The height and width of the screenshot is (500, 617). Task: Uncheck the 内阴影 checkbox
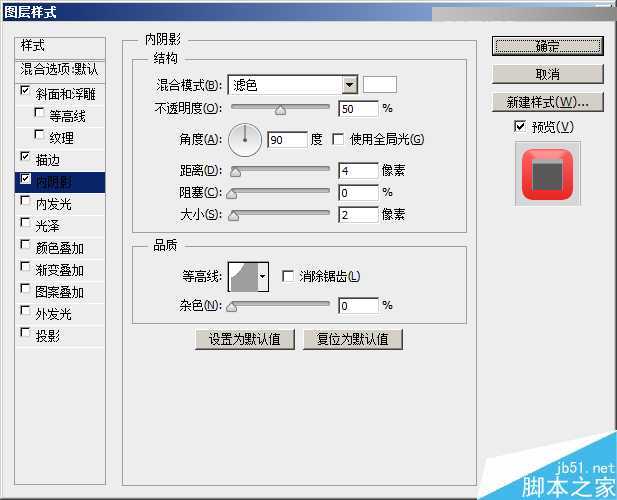[25, 179]
